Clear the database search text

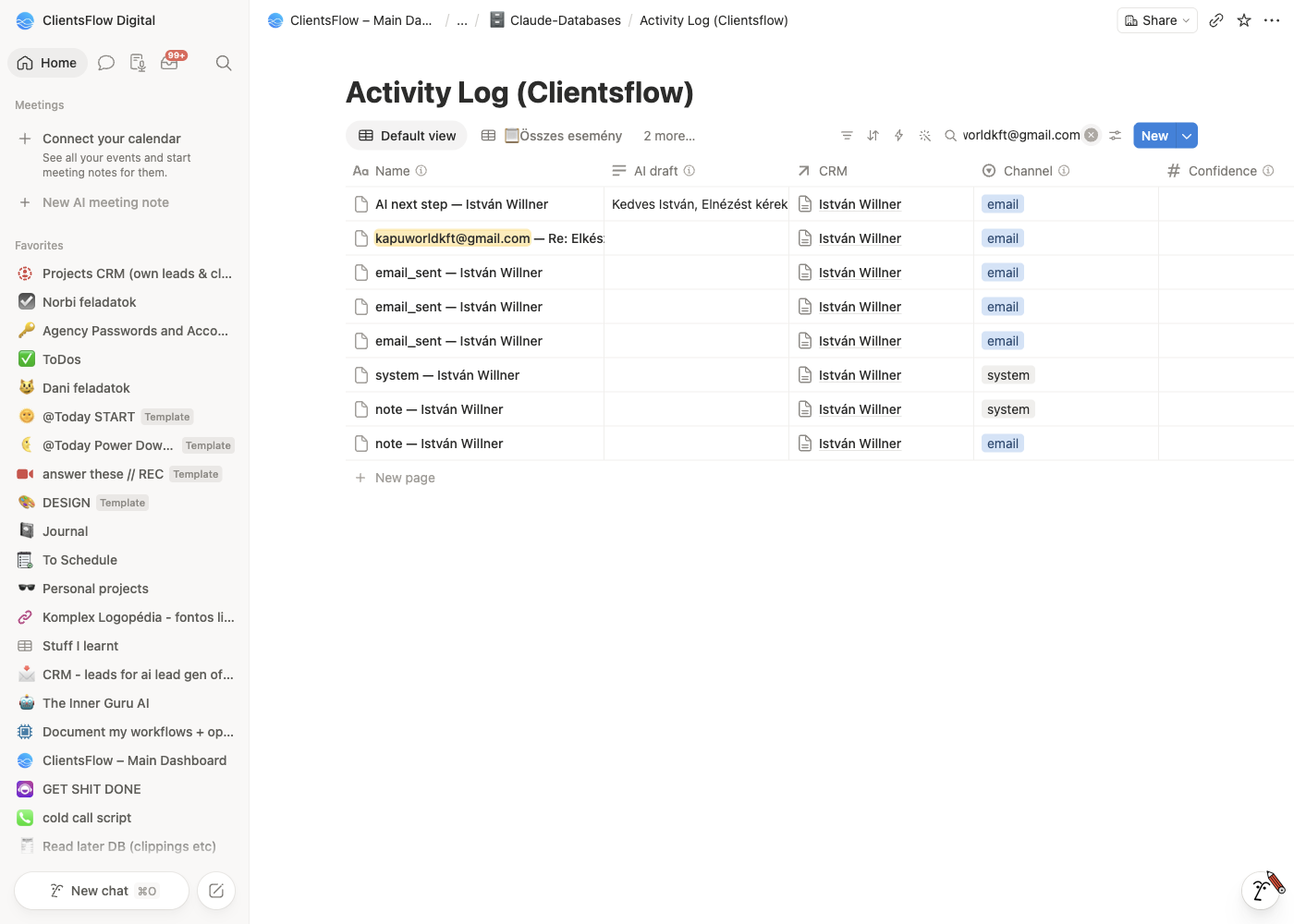1092,135
